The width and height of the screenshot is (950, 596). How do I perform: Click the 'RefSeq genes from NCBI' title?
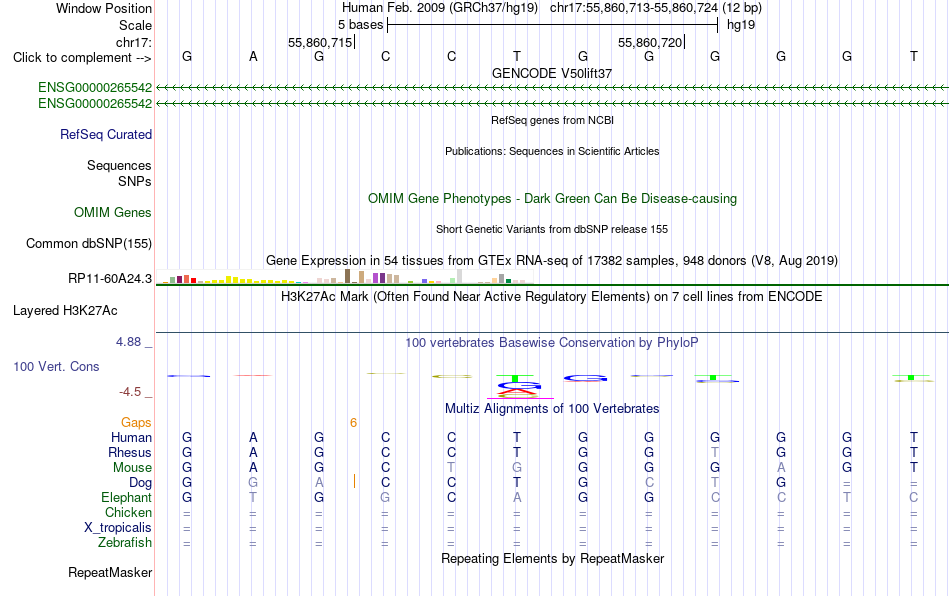tap(553, 121)
